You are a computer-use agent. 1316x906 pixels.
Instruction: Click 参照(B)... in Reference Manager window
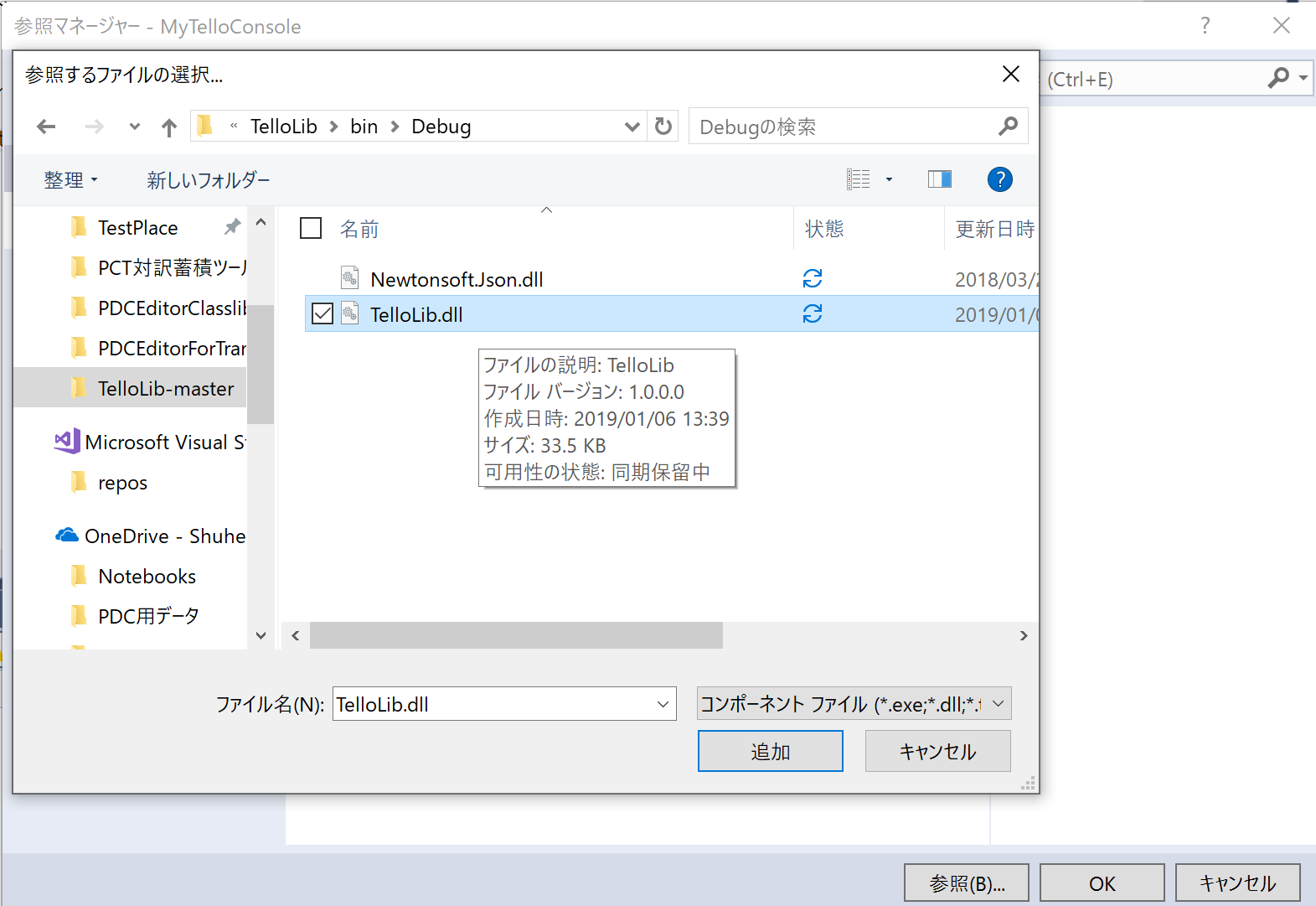(967, 883)
